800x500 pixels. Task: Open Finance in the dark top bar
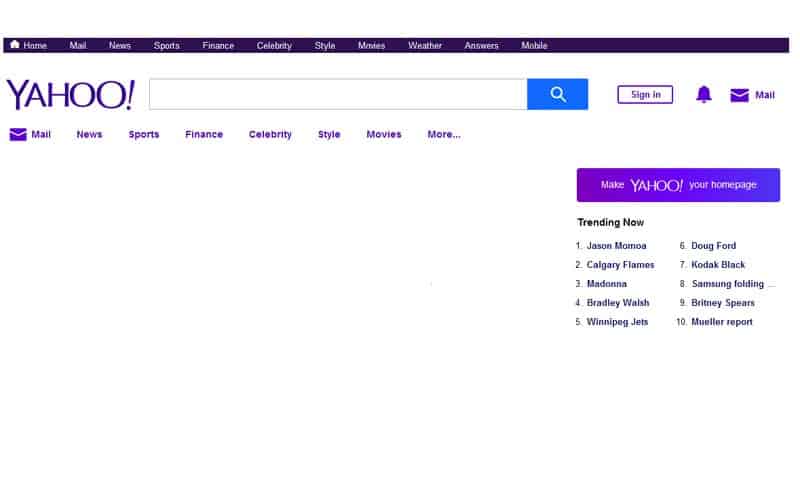[218, 45]
